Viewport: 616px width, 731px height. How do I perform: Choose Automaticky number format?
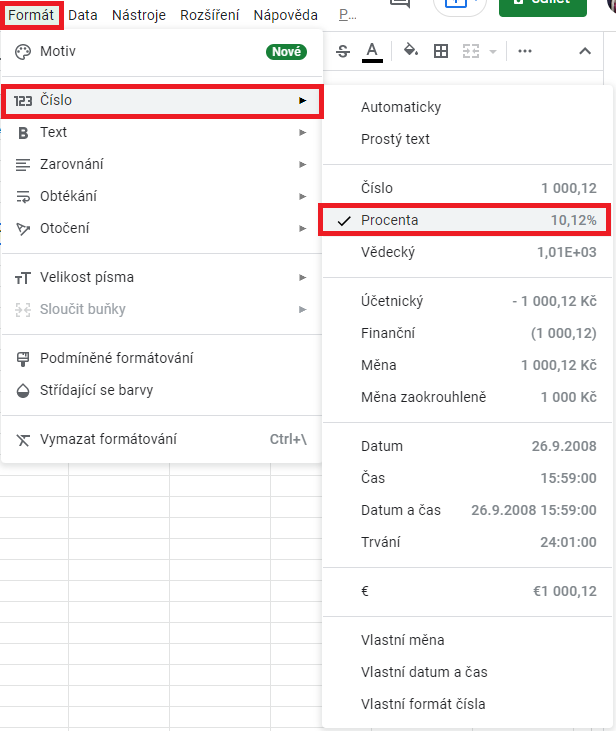[401, 107]
